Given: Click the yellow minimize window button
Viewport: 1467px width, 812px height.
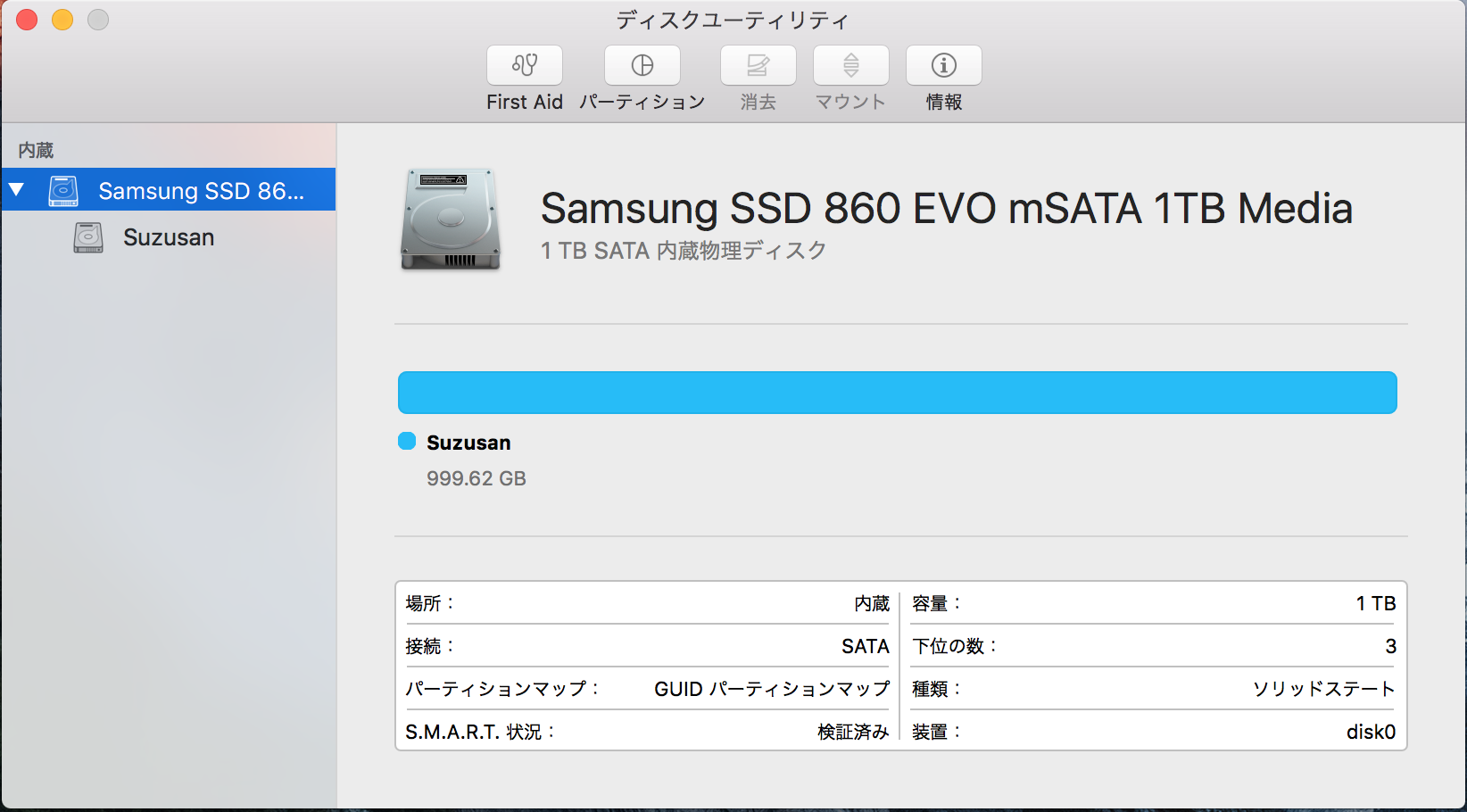Looking at the screenshot, I should pos(62,20).
